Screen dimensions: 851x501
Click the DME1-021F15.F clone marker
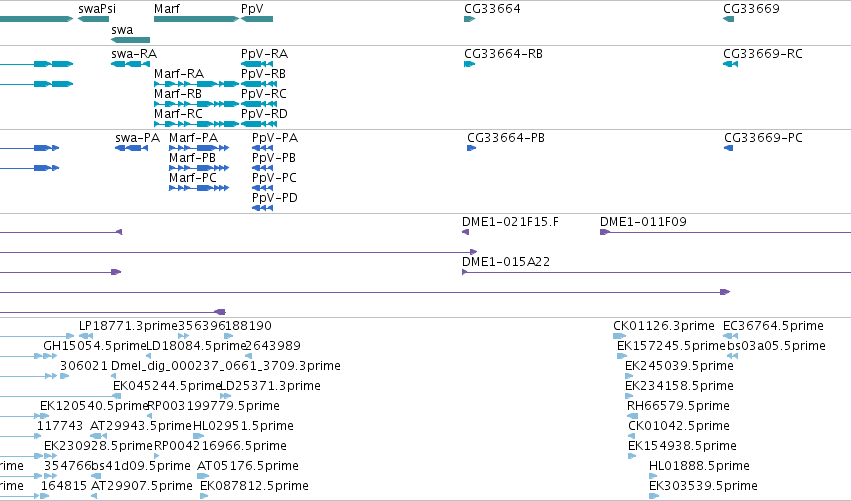465,232
